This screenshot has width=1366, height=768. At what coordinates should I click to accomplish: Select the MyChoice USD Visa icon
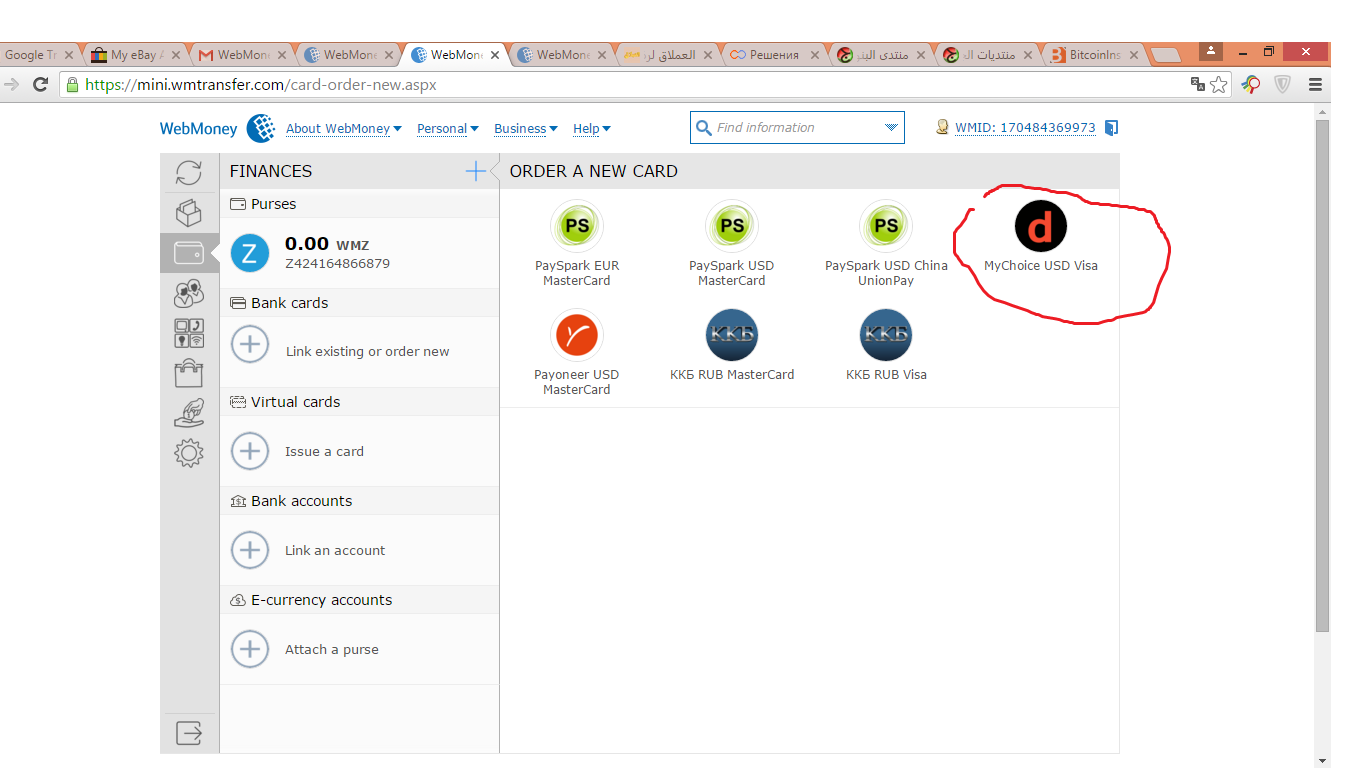pos(1041,226)
